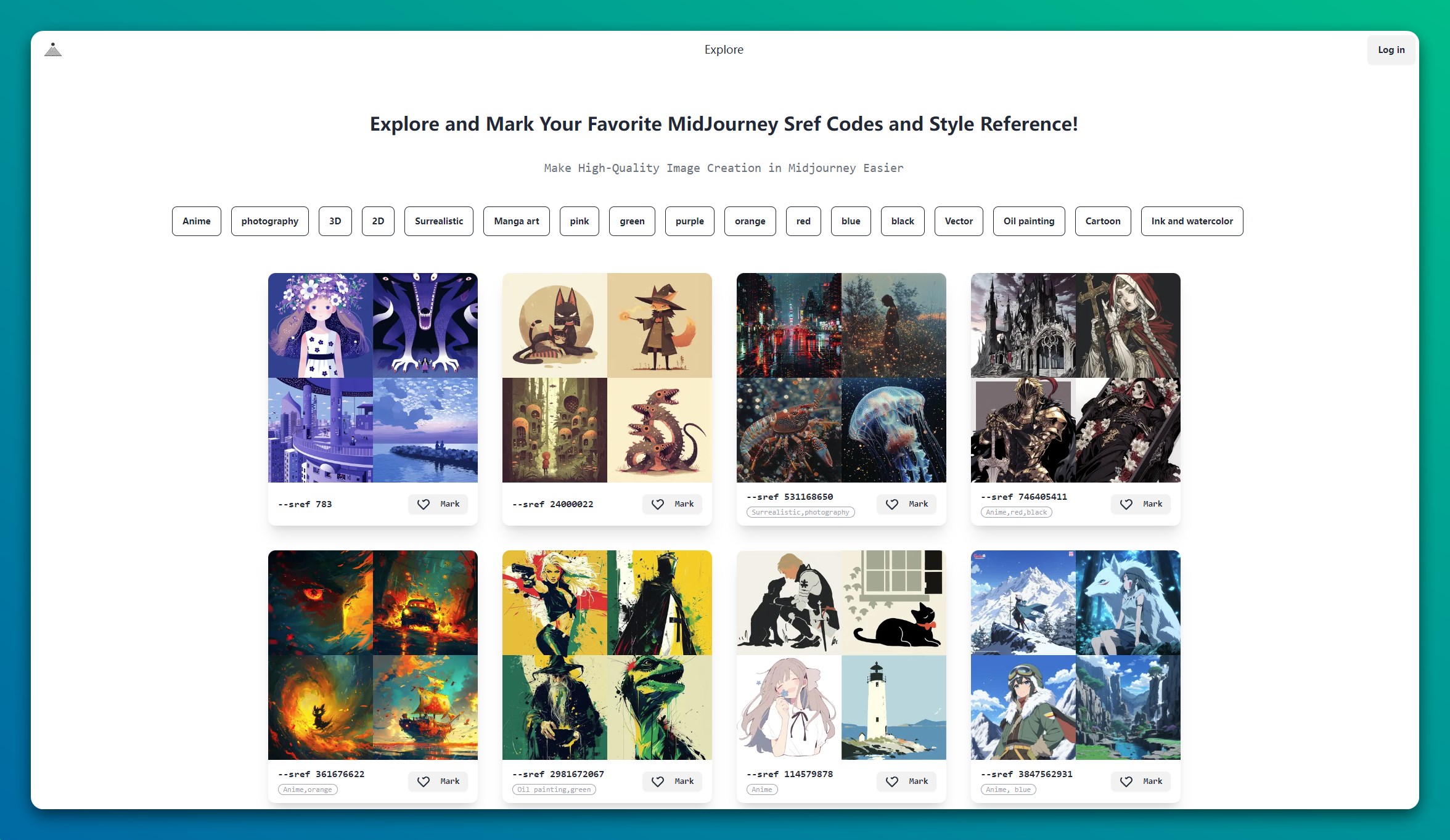Screen dimensions: 1450x840
Task: Click the site logo icon top left
Action: pos(53,48)
